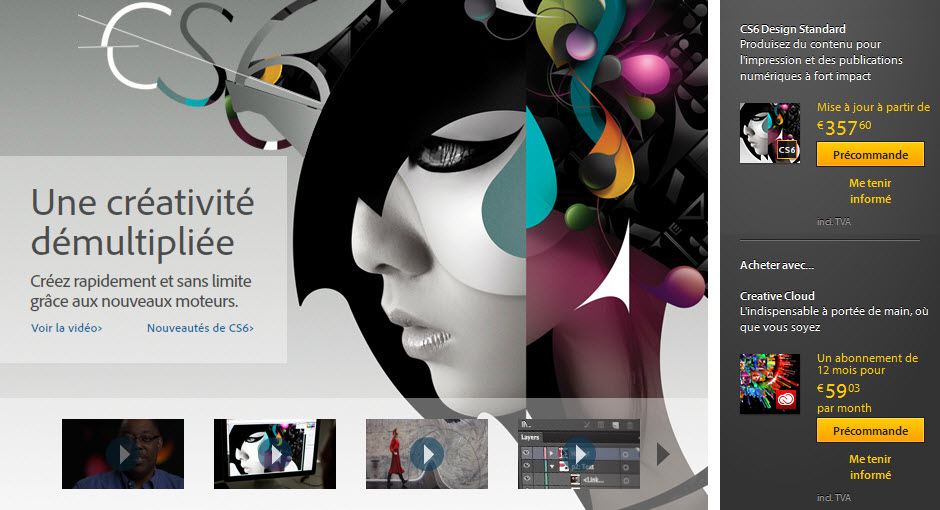Open the "Voir la vidéo" link
The height and width of the screenshot is (510, 940).
coord(67,328)
